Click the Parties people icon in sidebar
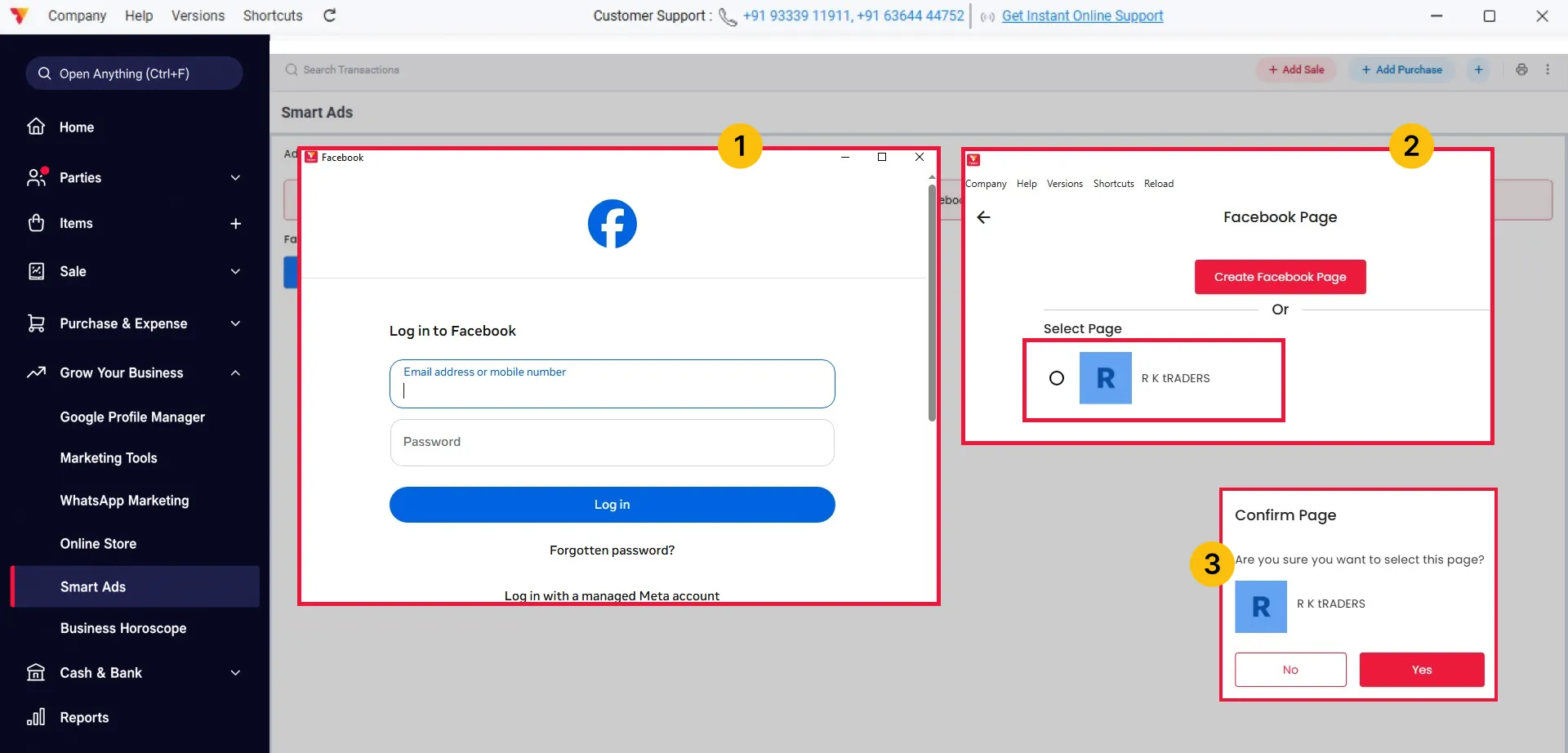 (x=37, y=177)
